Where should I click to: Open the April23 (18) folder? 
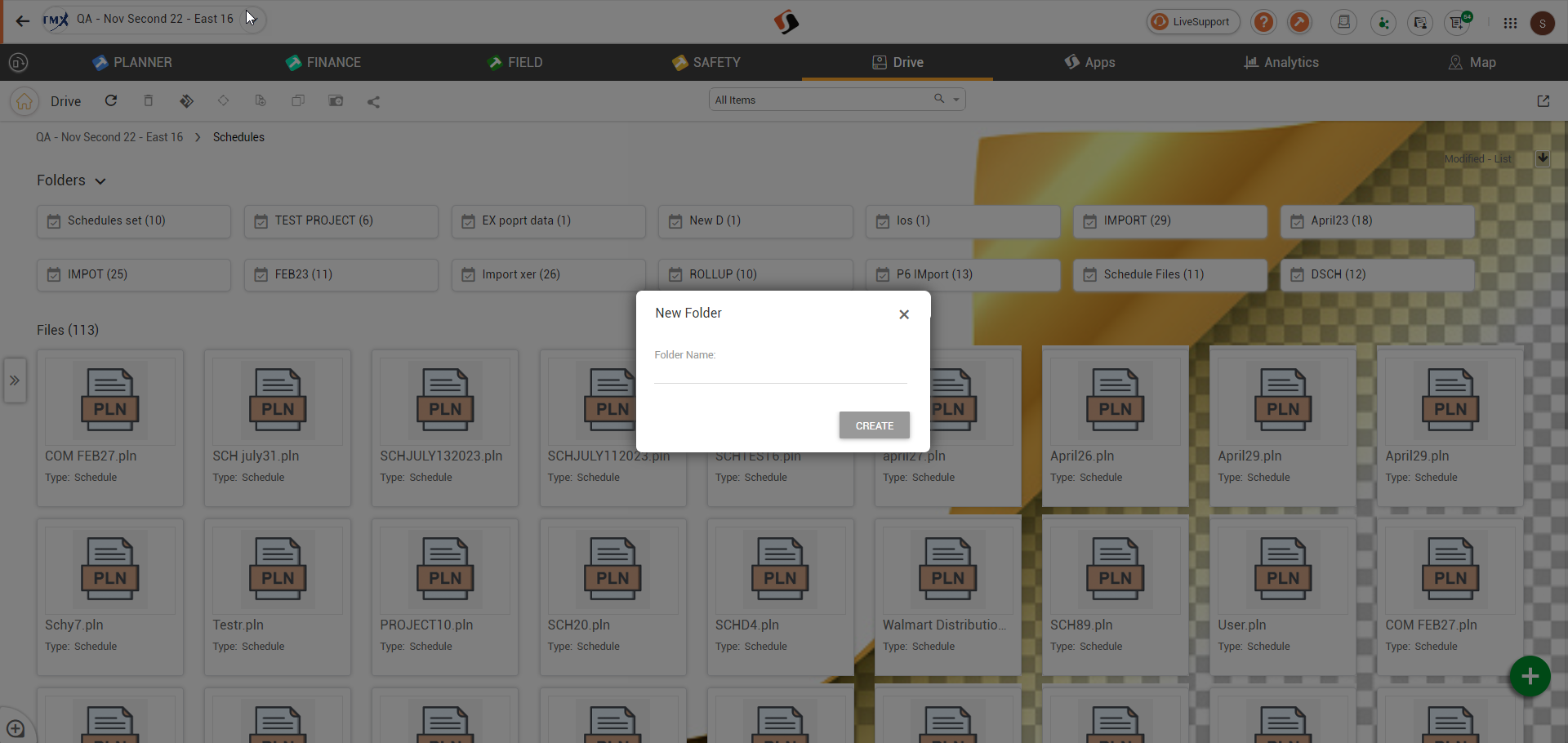click(x=1378, y=221)
